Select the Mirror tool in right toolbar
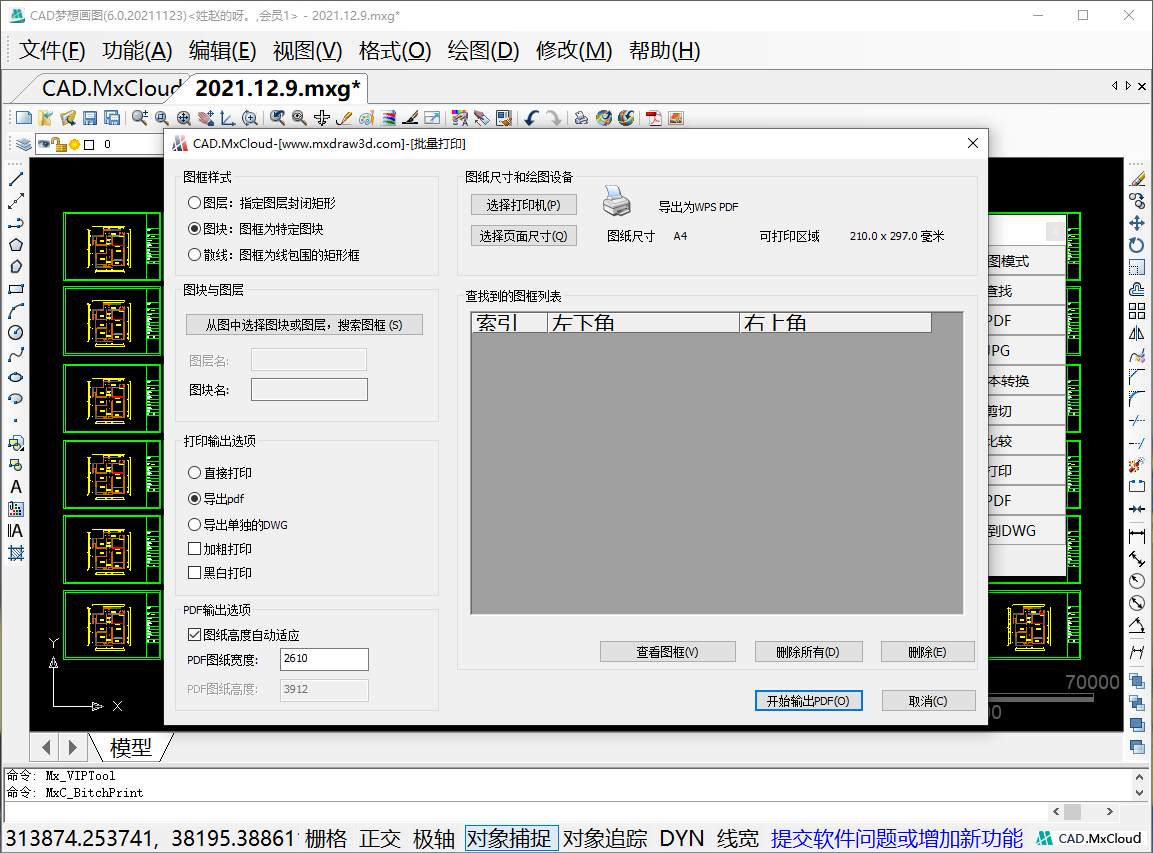 1137,333
